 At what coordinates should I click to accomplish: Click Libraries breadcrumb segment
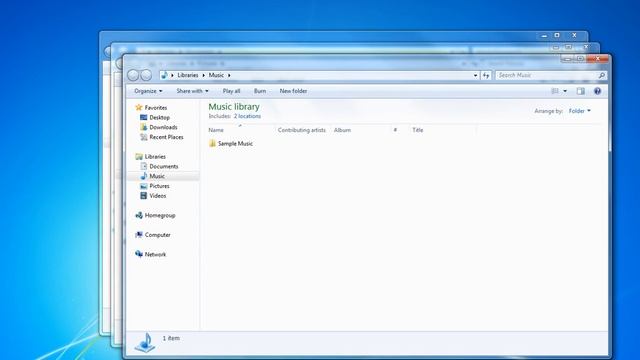tap(188, 76)
